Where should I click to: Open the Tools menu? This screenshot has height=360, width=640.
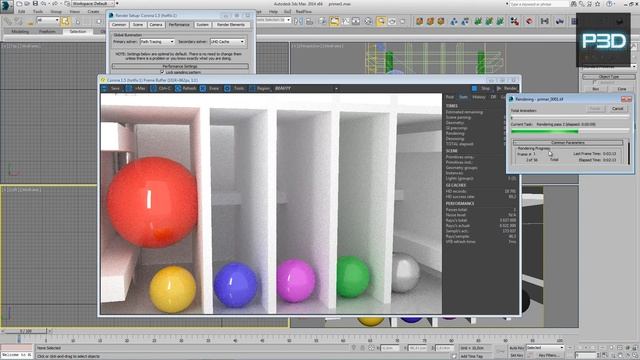click(38, 12)
